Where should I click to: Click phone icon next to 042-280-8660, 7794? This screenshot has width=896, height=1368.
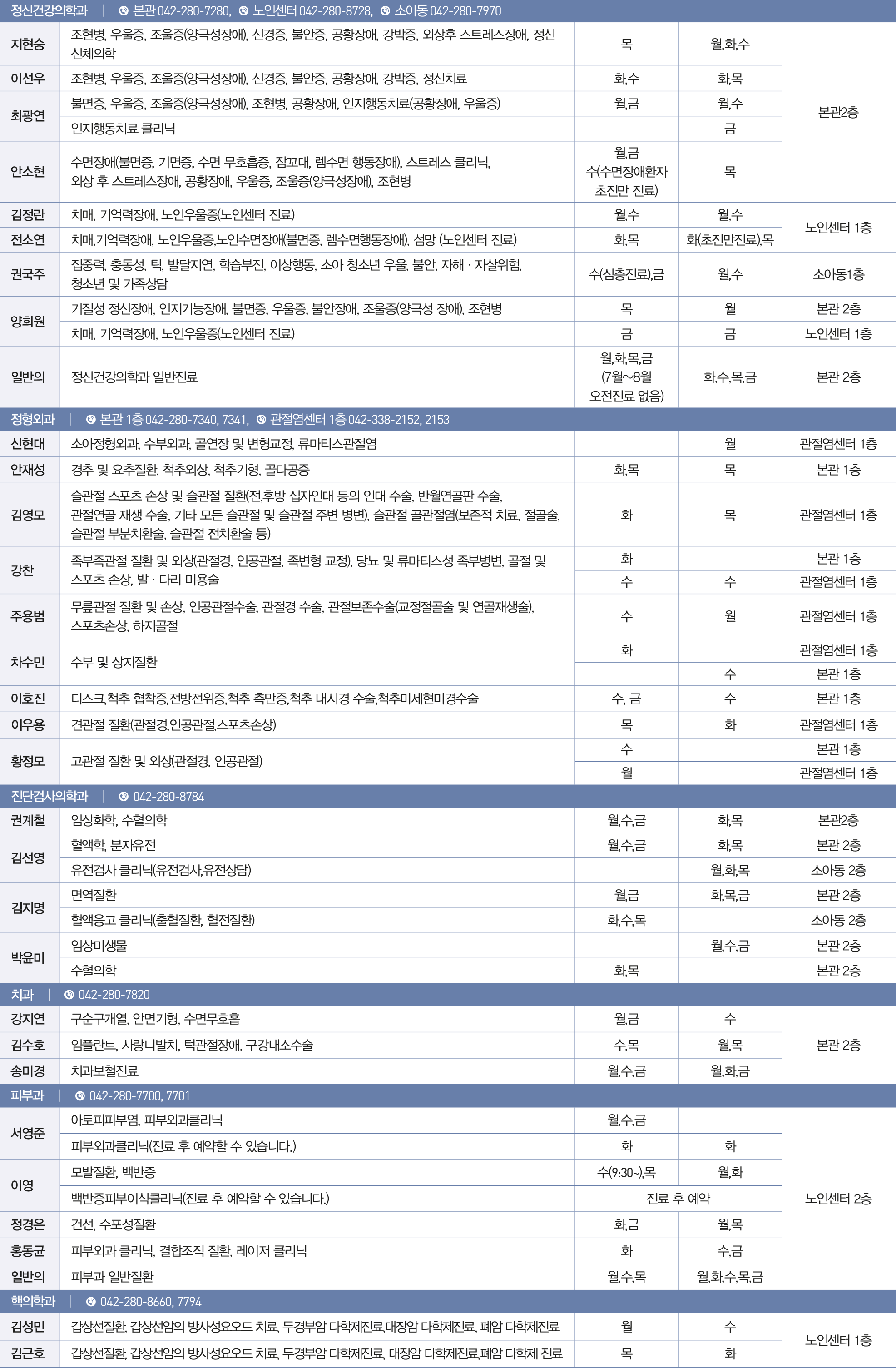[x=91, y=1301]
